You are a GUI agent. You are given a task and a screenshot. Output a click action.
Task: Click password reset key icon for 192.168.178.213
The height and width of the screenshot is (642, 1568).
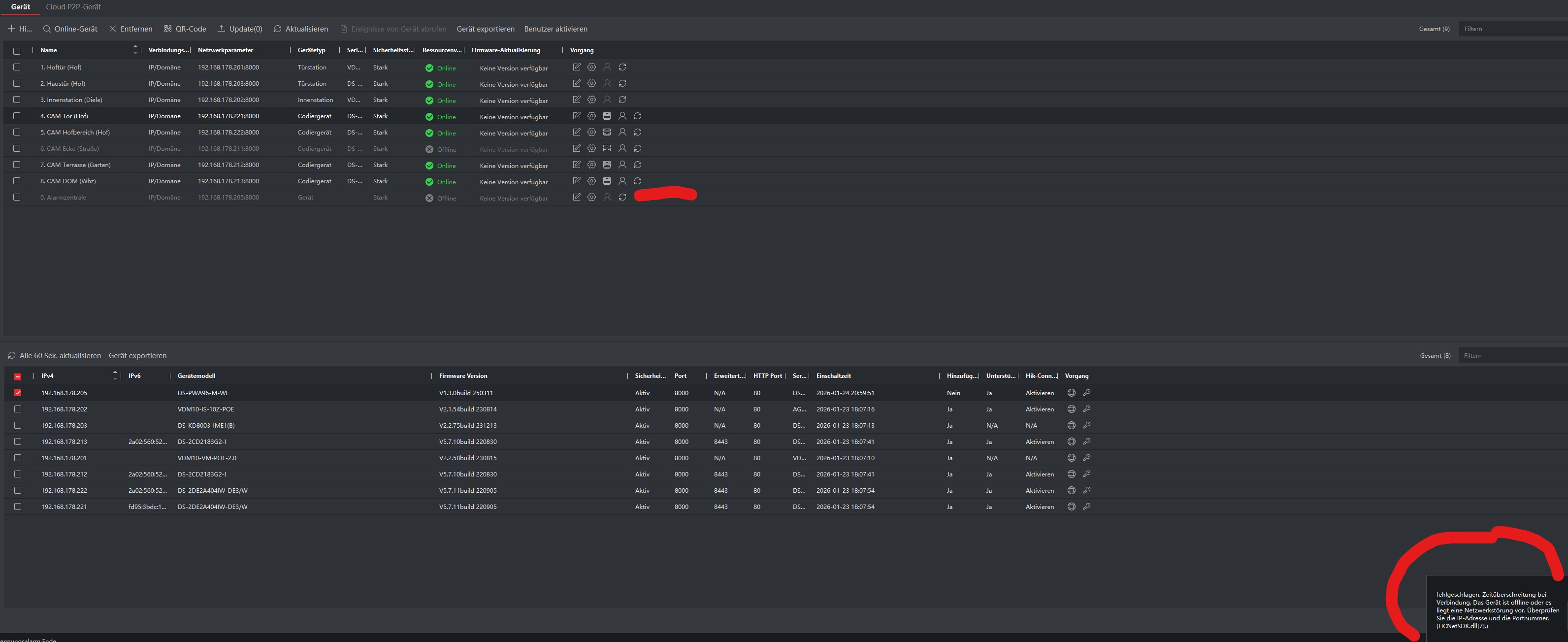coord(1086,441)
